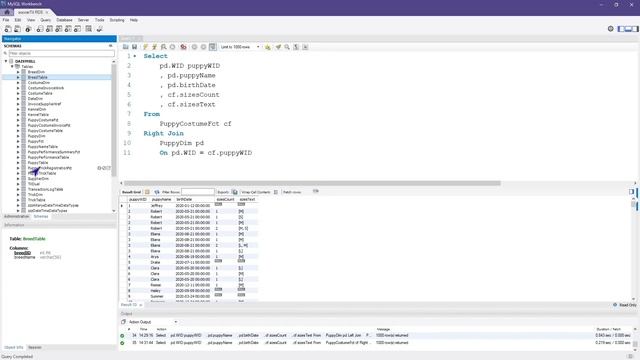
Task: Switch to the Schemas tab
Action: [41, 216]
